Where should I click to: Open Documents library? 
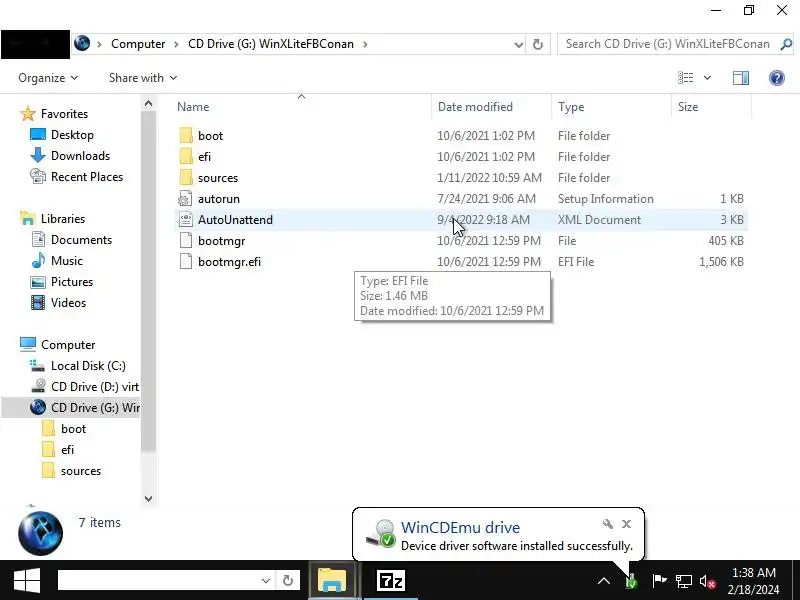(x=81, y=240)
